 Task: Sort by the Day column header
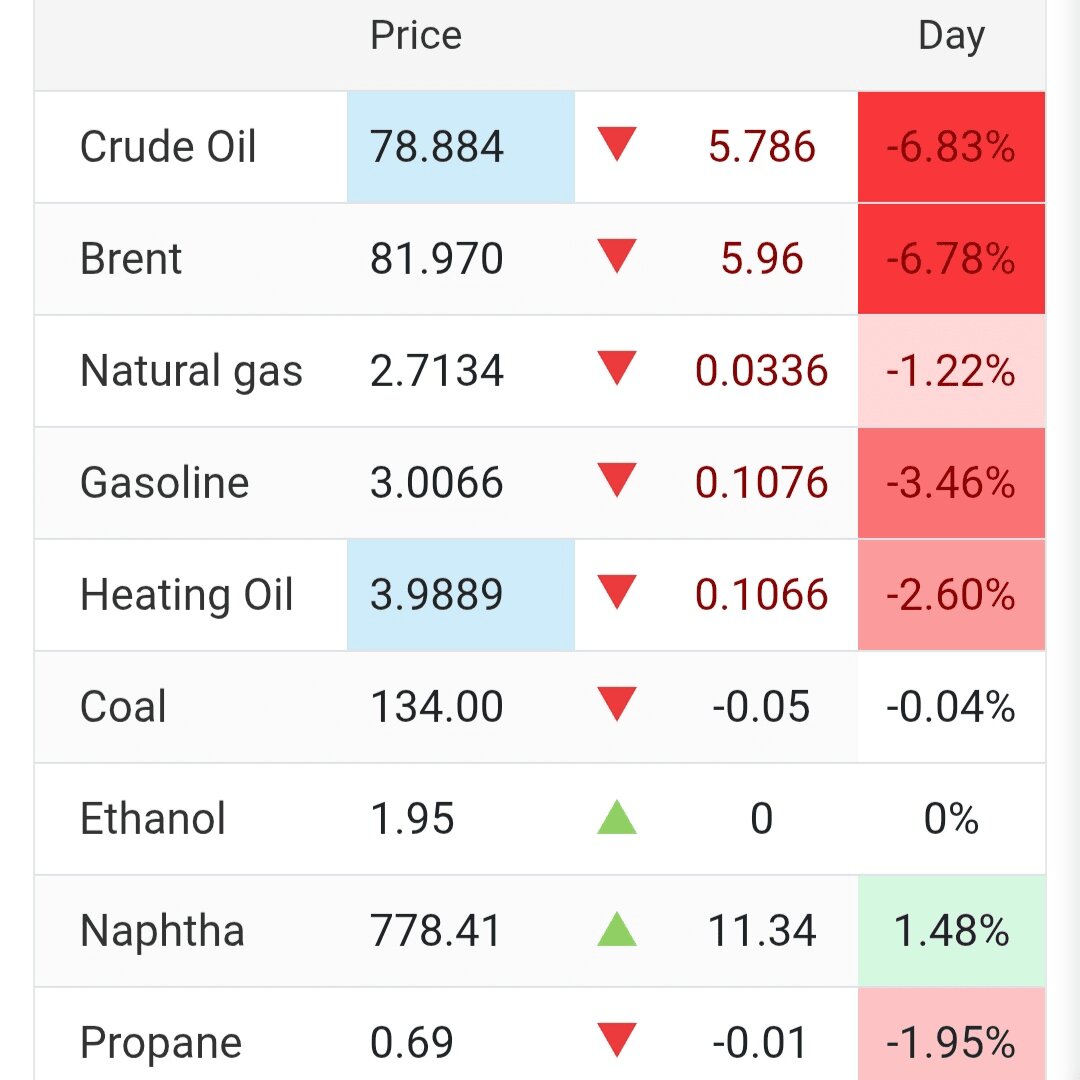(951, 37)
